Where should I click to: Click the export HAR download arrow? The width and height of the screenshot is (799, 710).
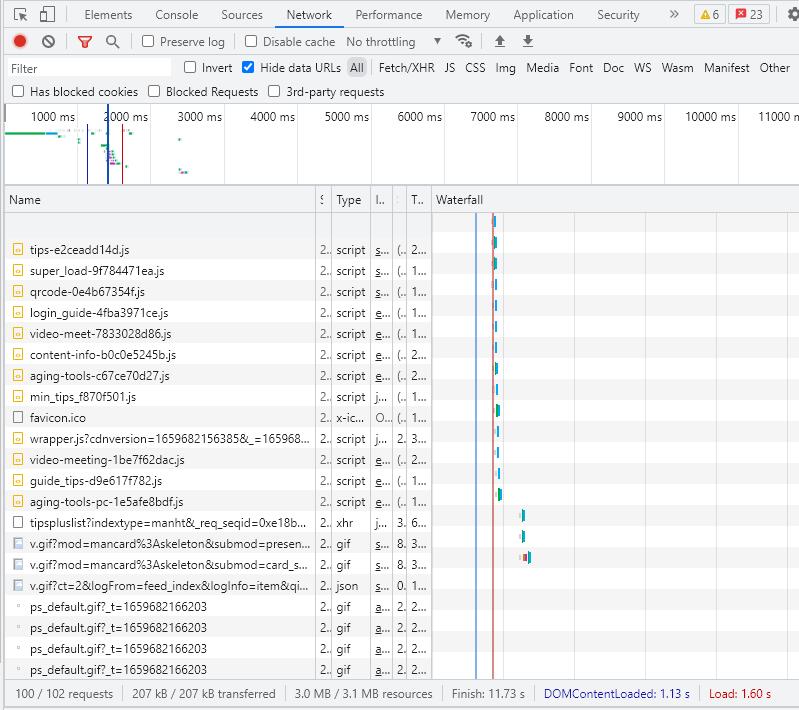pyautogui.click(x=528, y=42)
